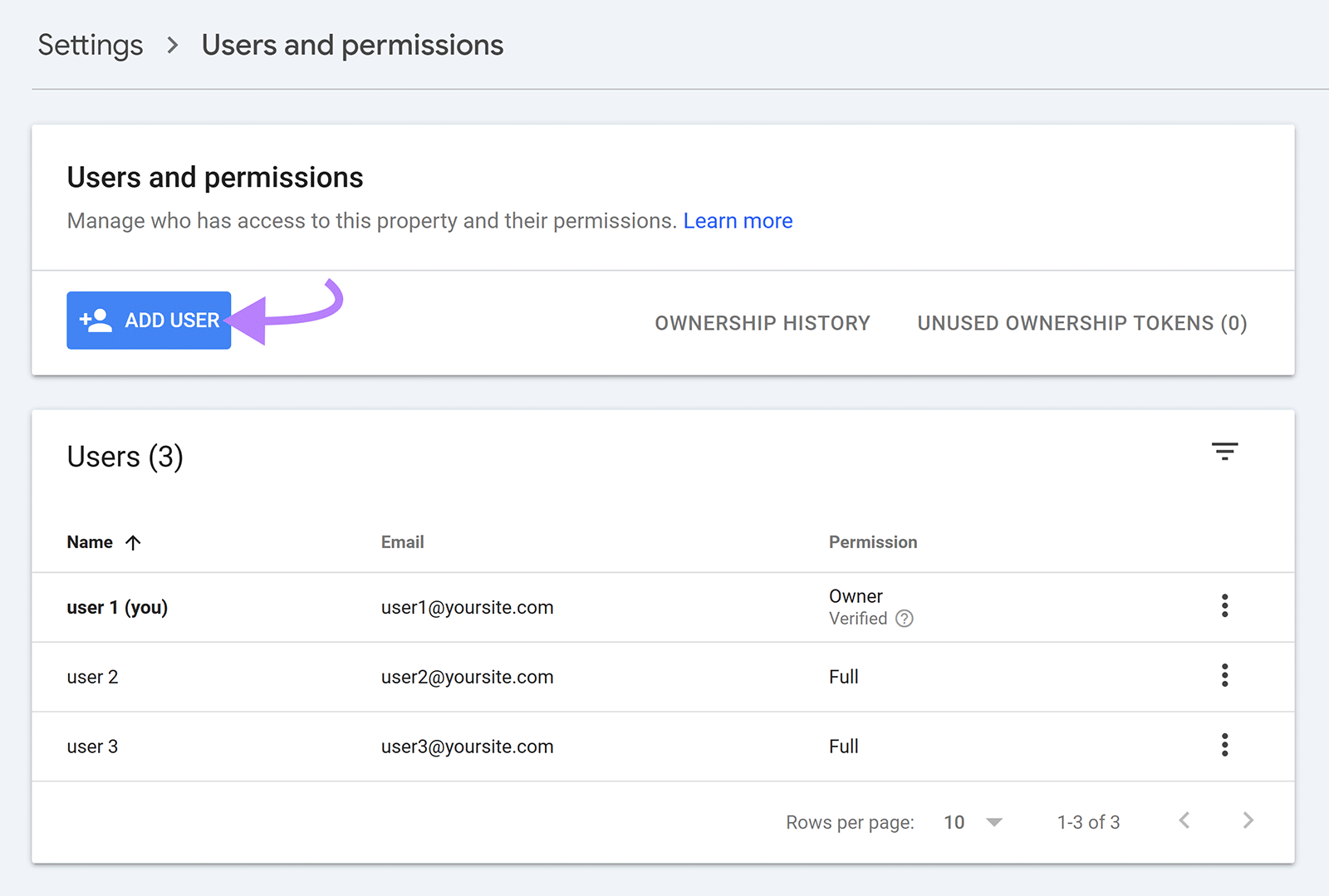
Task: Open the filter icon above the Users table
Action: point(1225,450)
